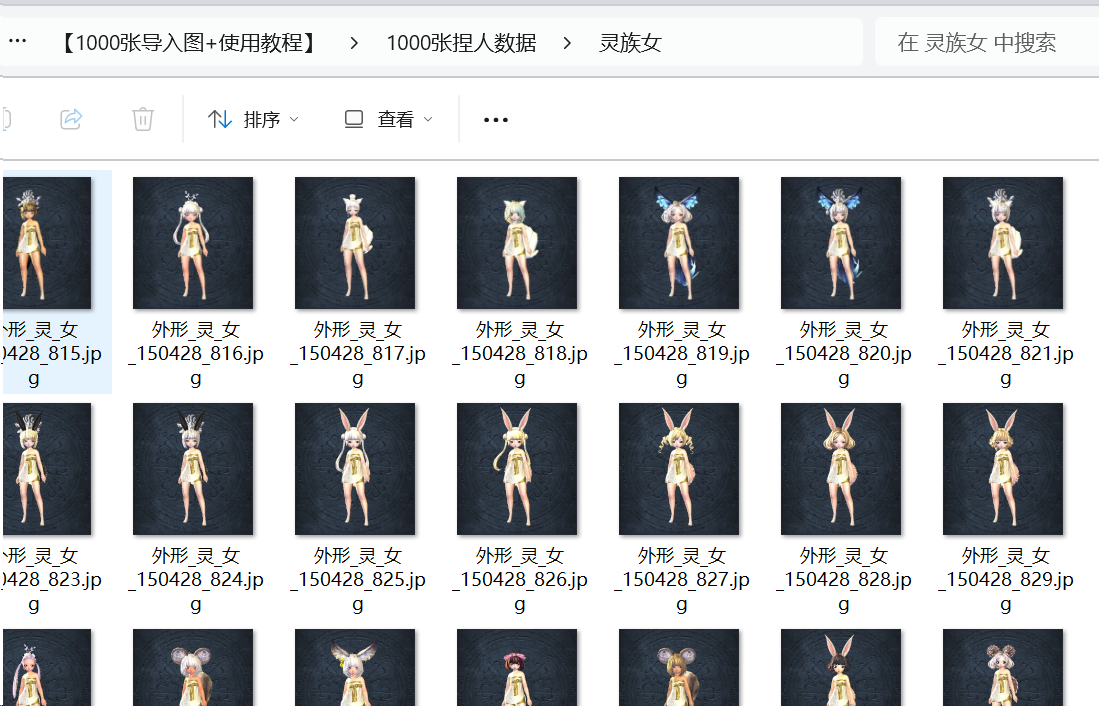Open the toolbar's See more options menu

pos(496,120)
